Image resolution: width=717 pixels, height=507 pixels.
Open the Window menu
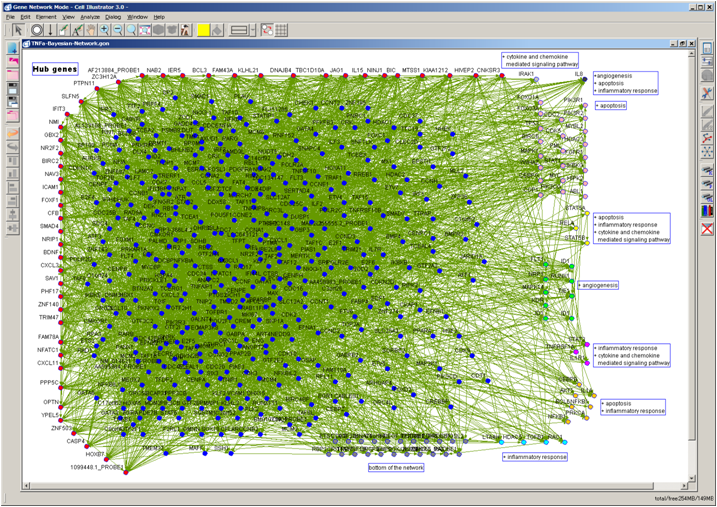tap(138, 17)
